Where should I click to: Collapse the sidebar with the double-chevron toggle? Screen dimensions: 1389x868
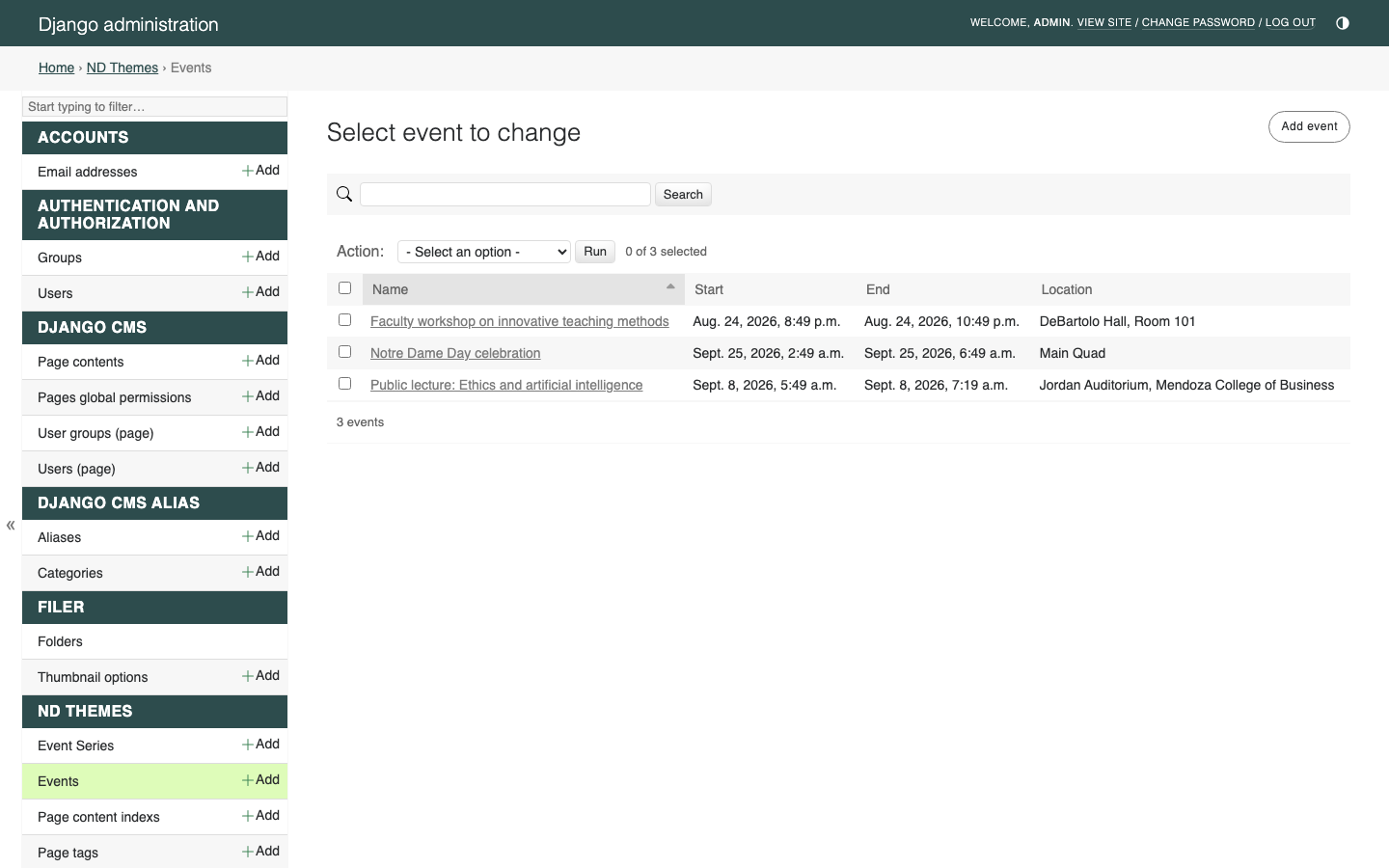pyautogui.click(x=11, y=526)
